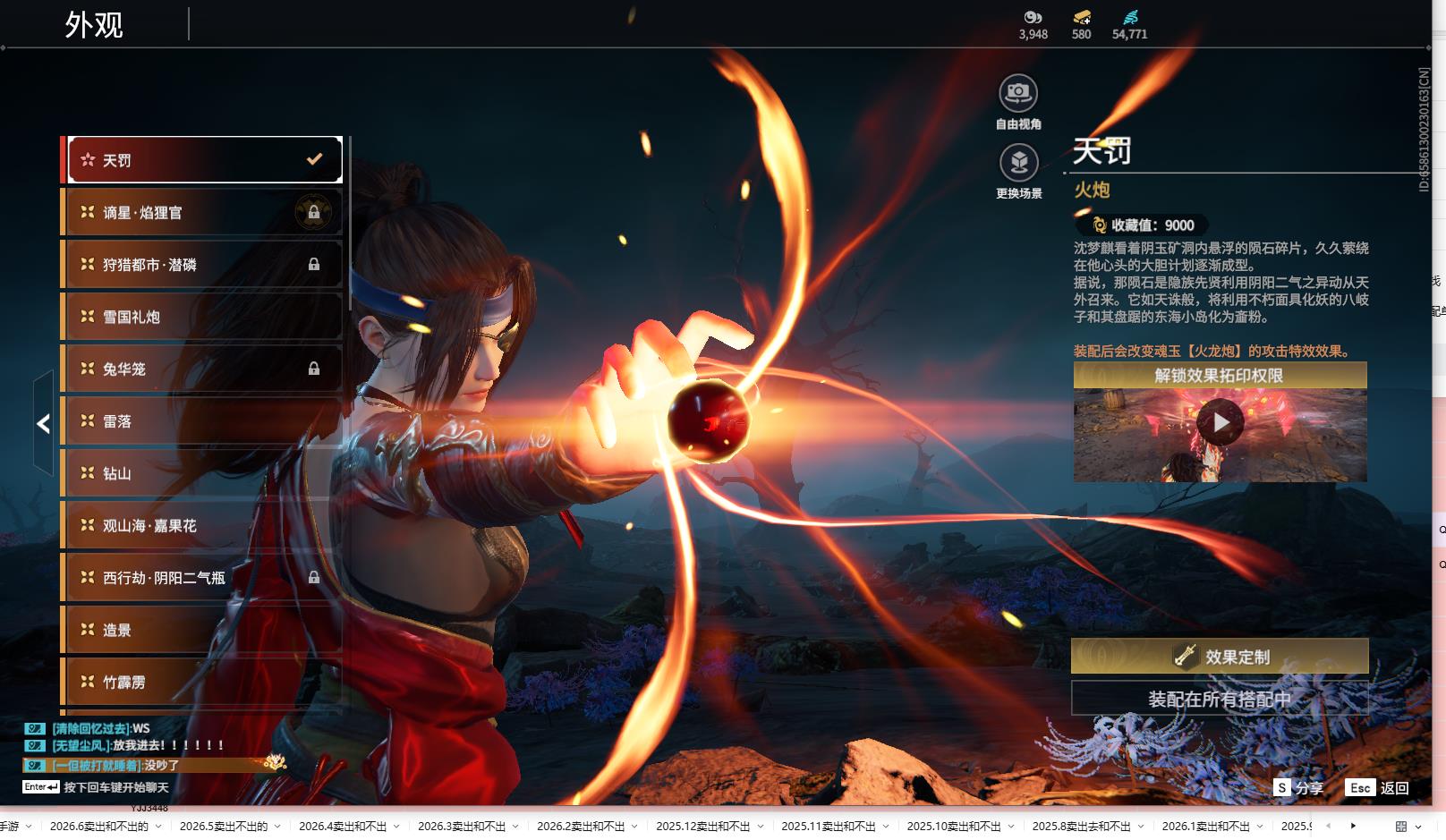Click the swirl icon beside 收藏值: 9000

click(1100, 225)
